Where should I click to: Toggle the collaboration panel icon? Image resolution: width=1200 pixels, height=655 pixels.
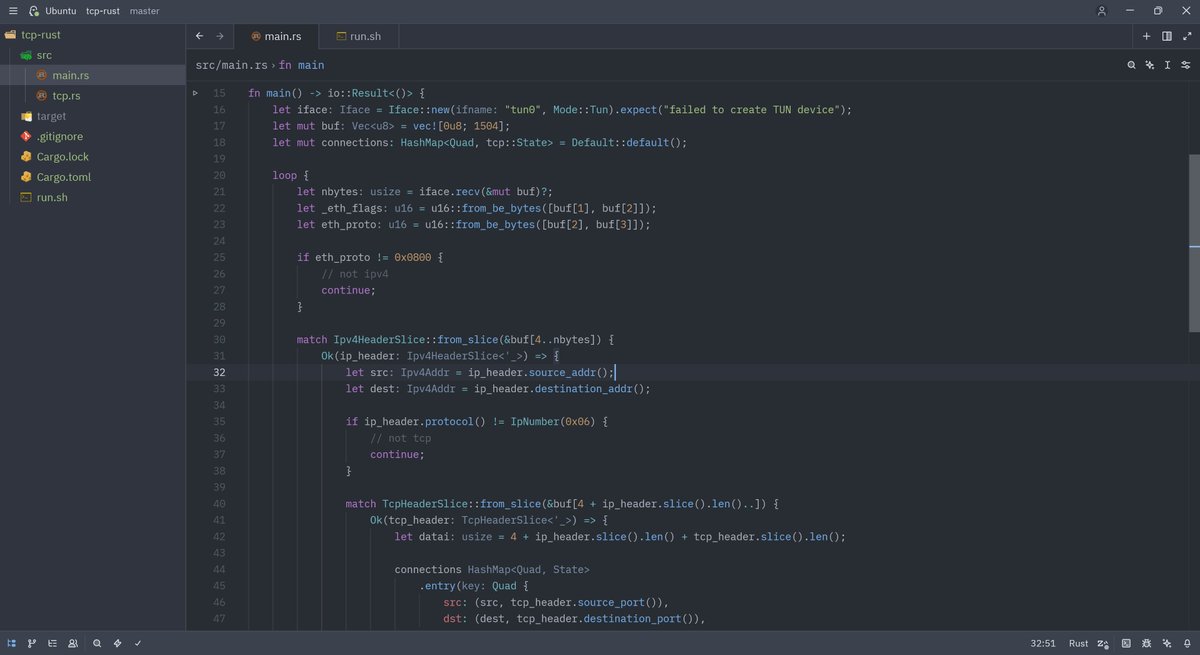point(73,643)
